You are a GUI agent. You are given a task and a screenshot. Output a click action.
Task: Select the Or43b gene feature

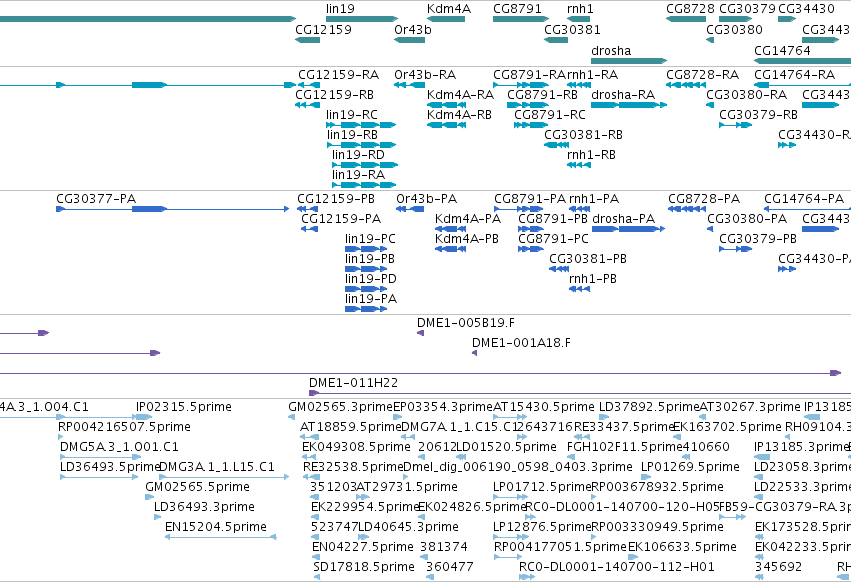409,40
